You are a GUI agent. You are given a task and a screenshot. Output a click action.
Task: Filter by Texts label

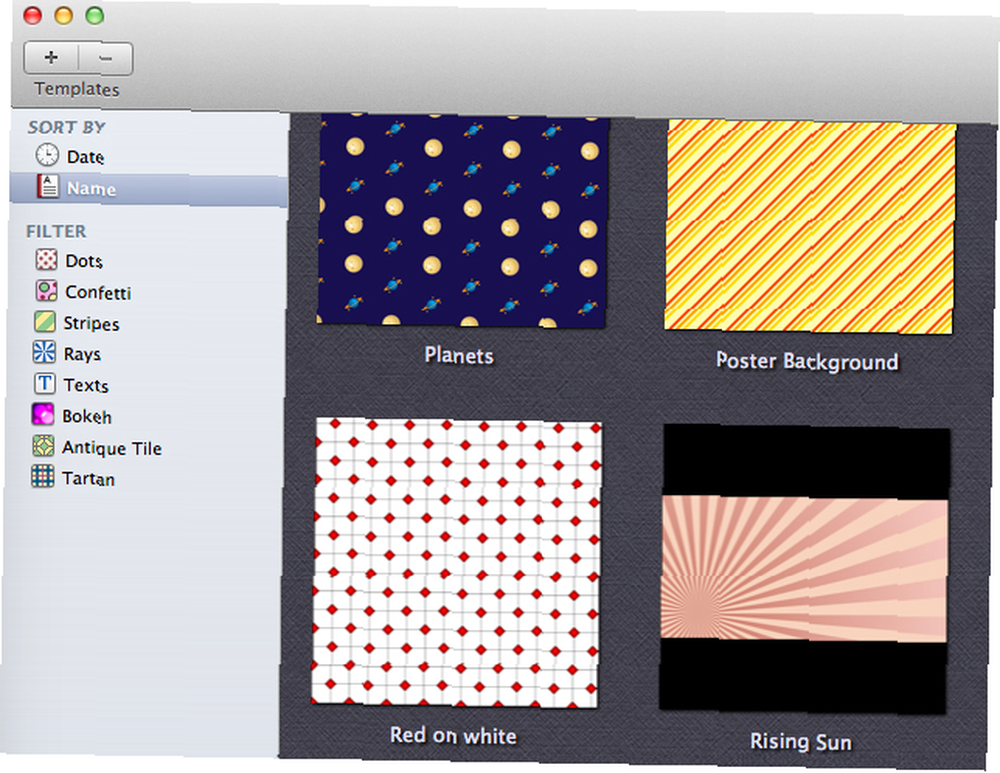[86, 385]
